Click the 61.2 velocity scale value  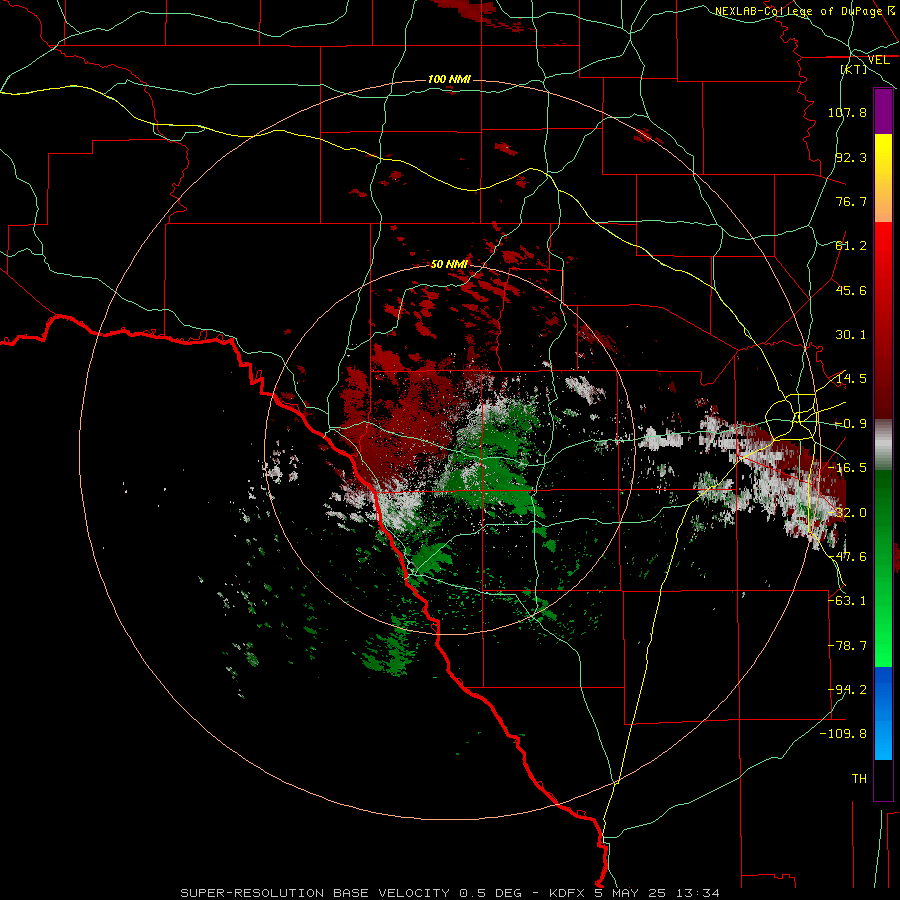(x=851, y=246)
